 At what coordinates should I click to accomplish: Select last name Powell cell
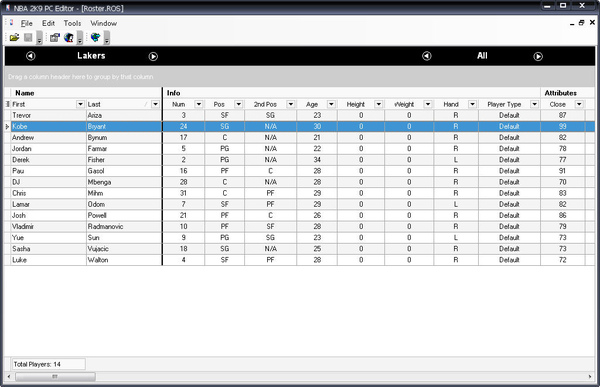point(124,215)
